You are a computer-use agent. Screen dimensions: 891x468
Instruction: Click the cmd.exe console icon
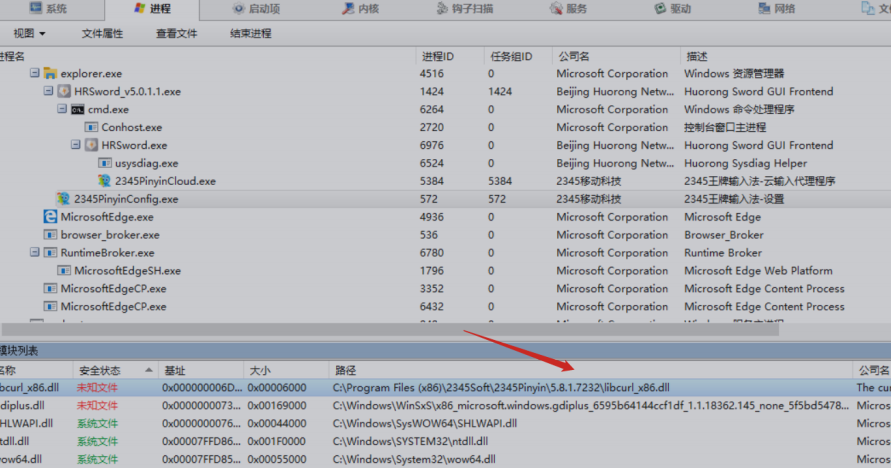coord(78,109)
